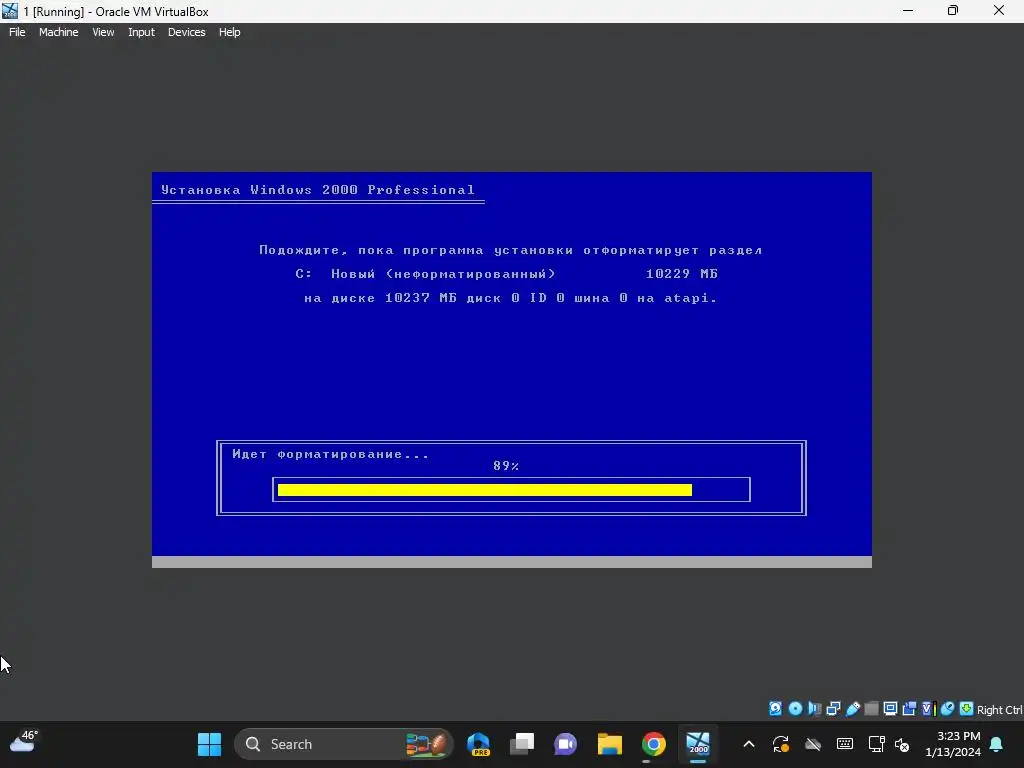Click the 10229 МБ partition size text
The width and height of the screenshot is (1024, 768).
point(682,274)
